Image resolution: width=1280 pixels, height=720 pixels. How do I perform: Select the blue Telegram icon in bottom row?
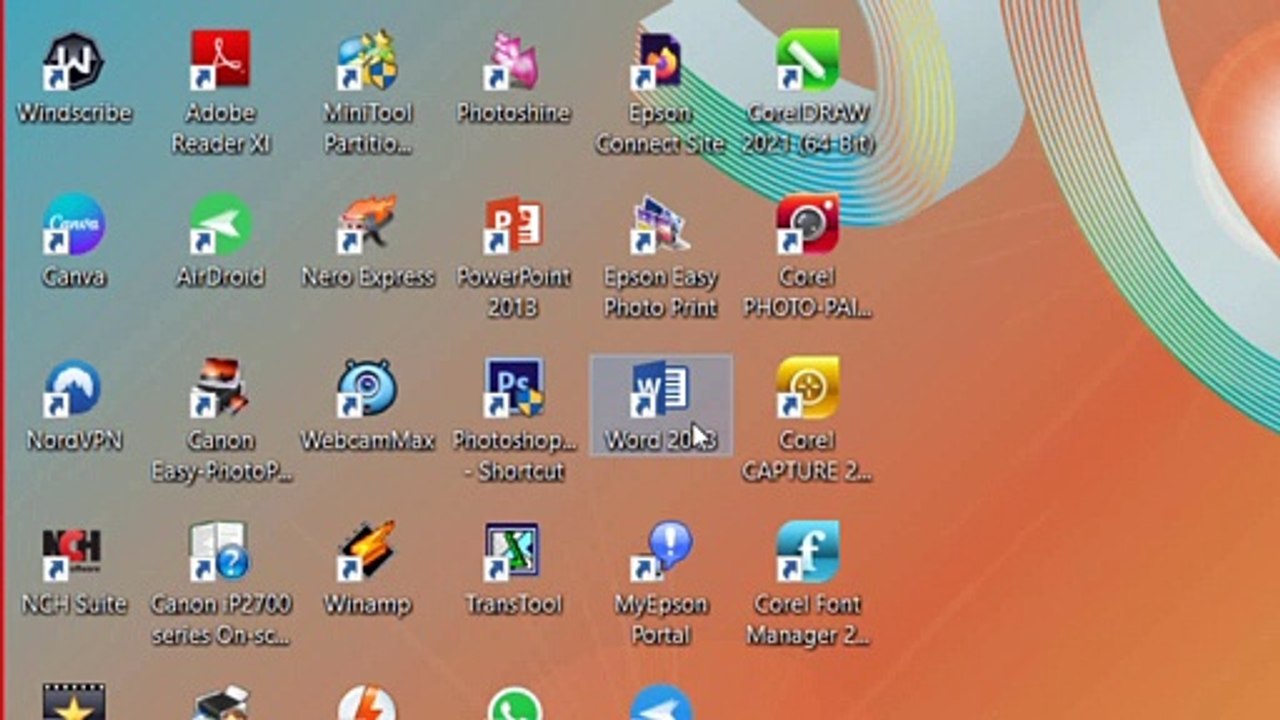(x=661, y=703)
